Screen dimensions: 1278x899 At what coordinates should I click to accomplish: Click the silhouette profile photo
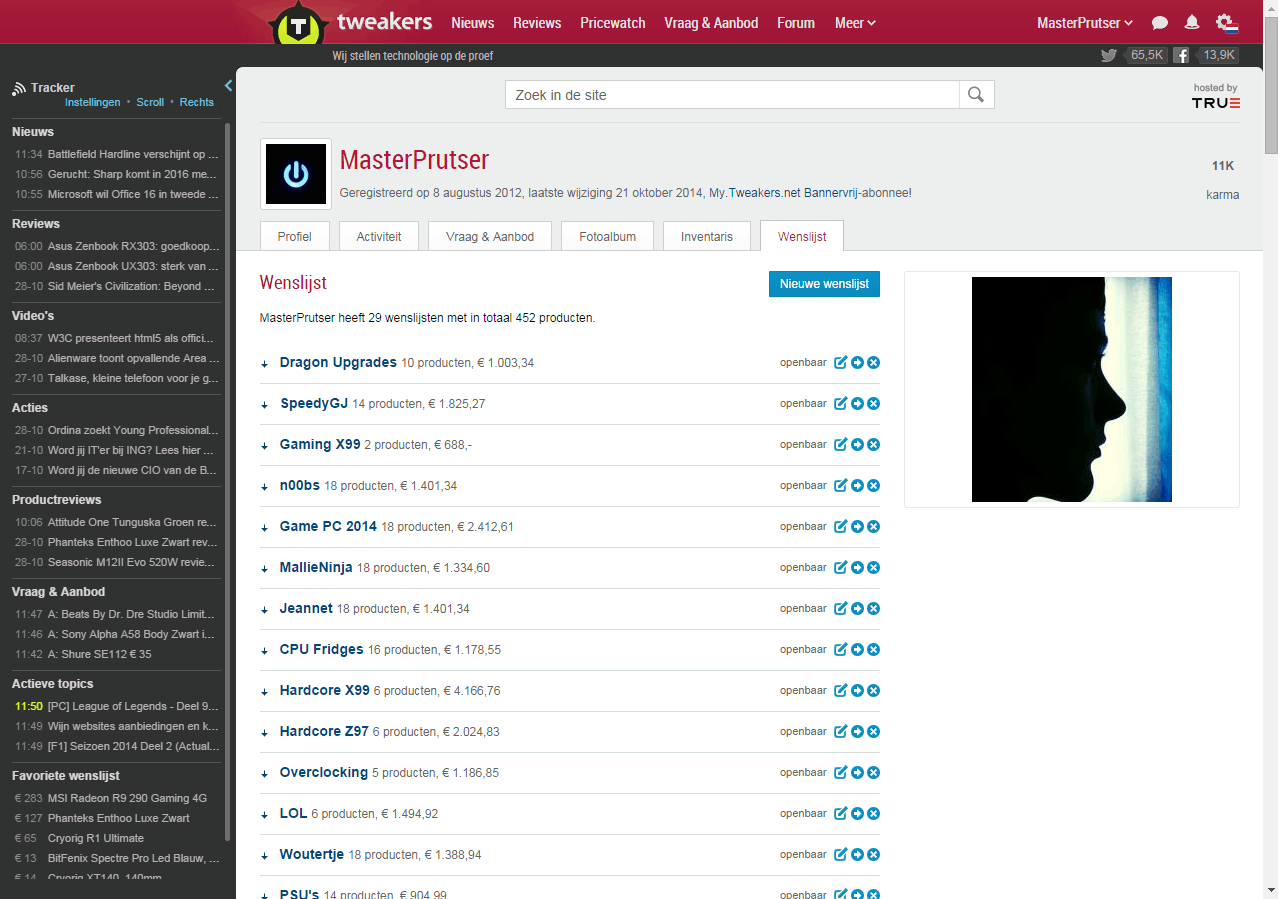(x=1072, y=389)
